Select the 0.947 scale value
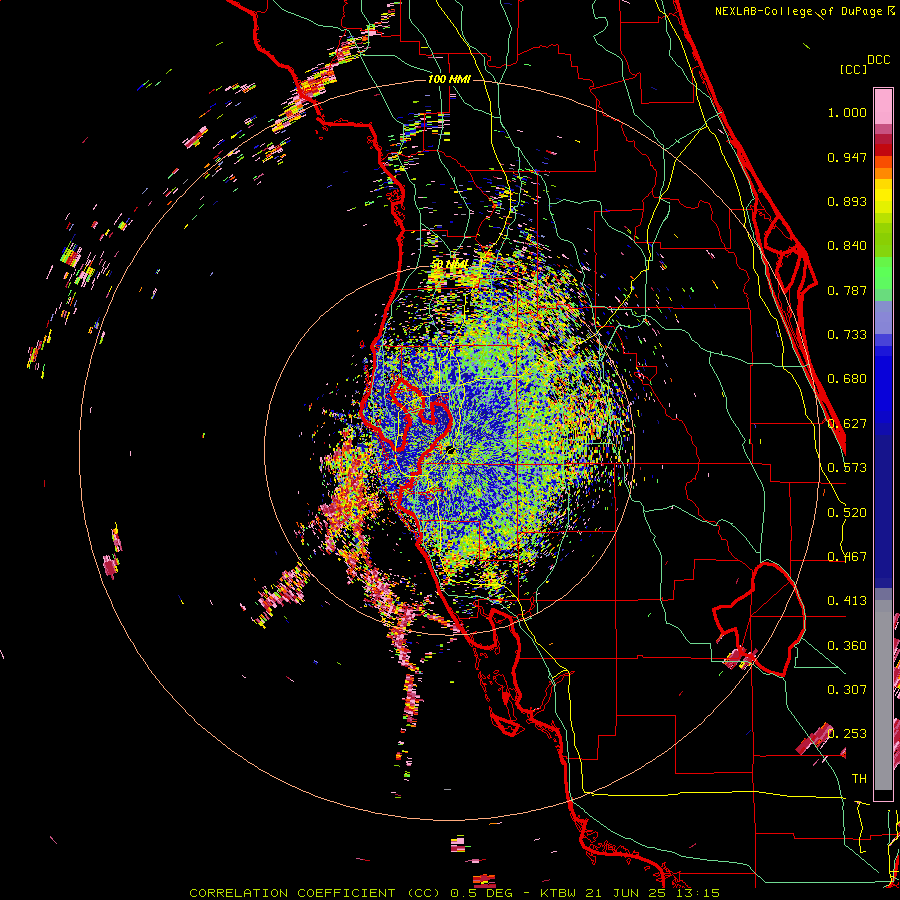 (847, 157)
